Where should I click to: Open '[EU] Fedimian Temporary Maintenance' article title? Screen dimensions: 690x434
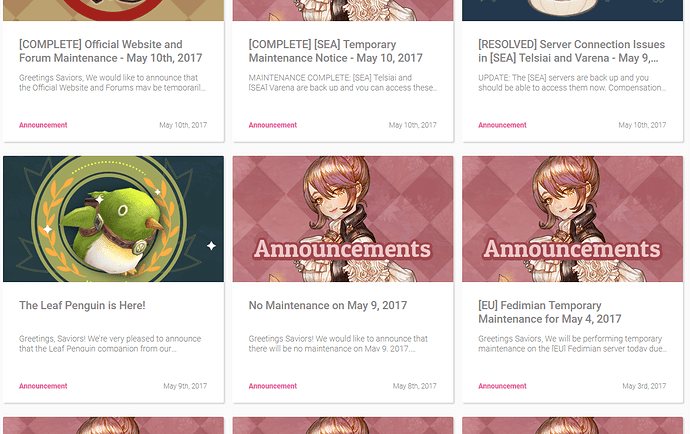click(550, 312)
